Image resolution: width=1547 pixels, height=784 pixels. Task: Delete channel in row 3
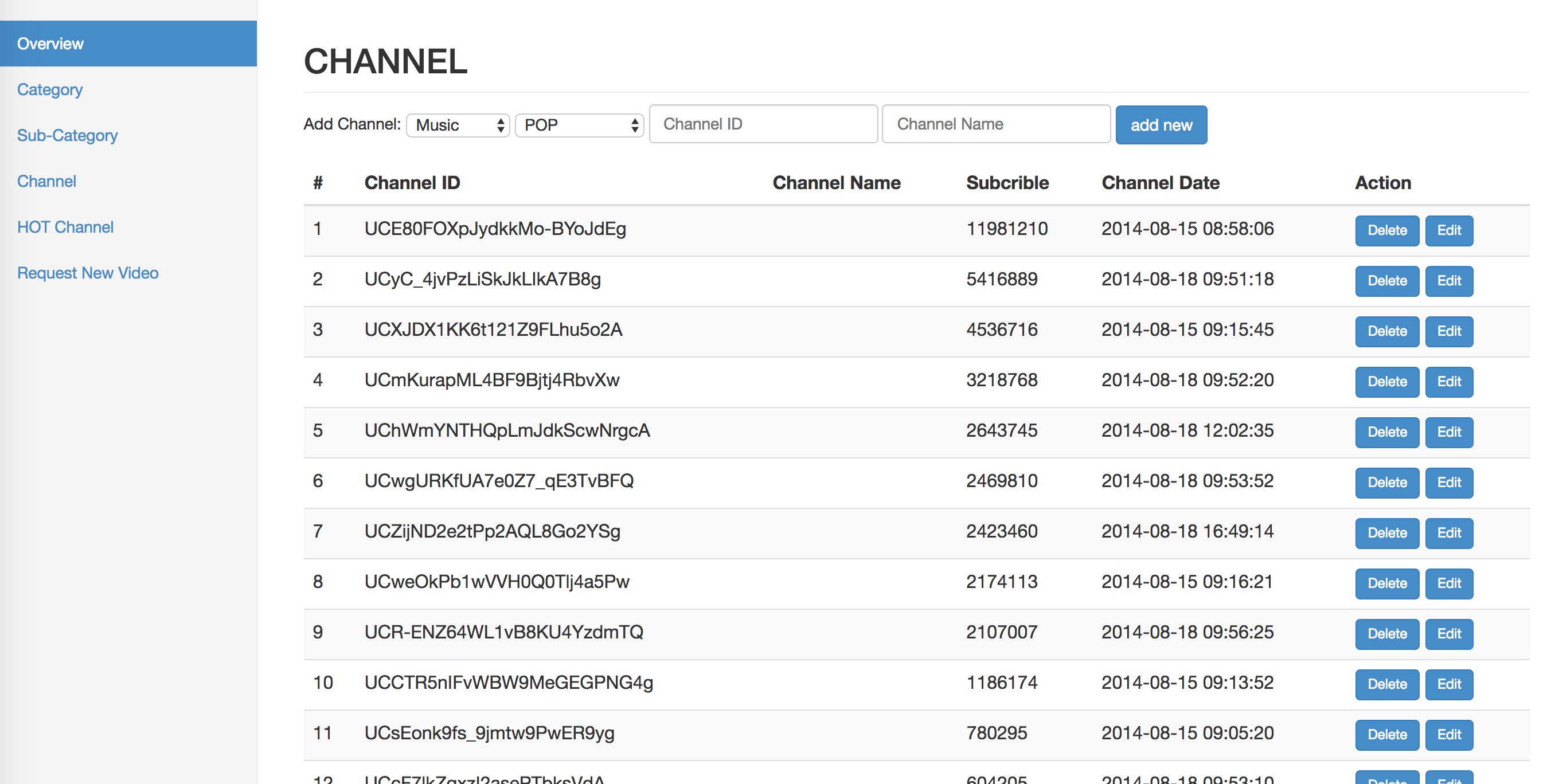(1386, 331)
